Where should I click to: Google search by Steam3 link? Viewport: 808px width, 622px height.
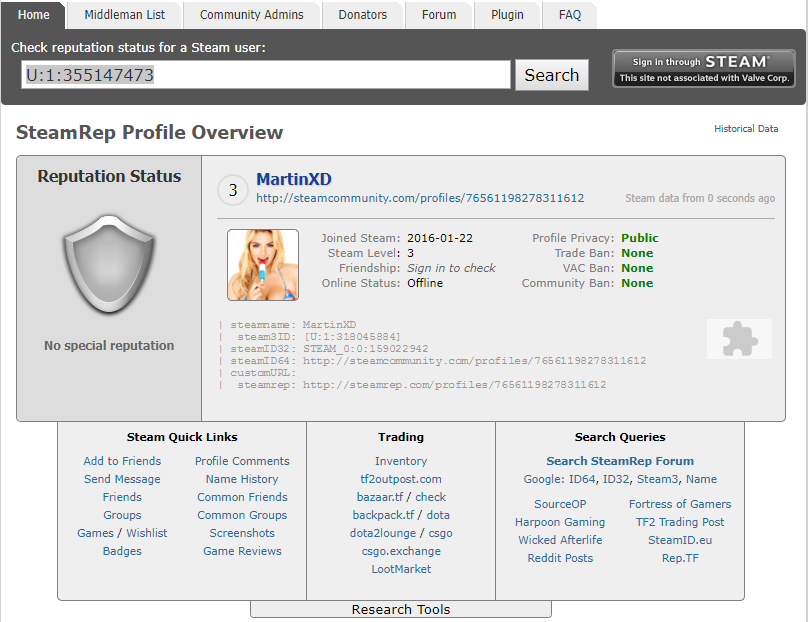[658, 479]
